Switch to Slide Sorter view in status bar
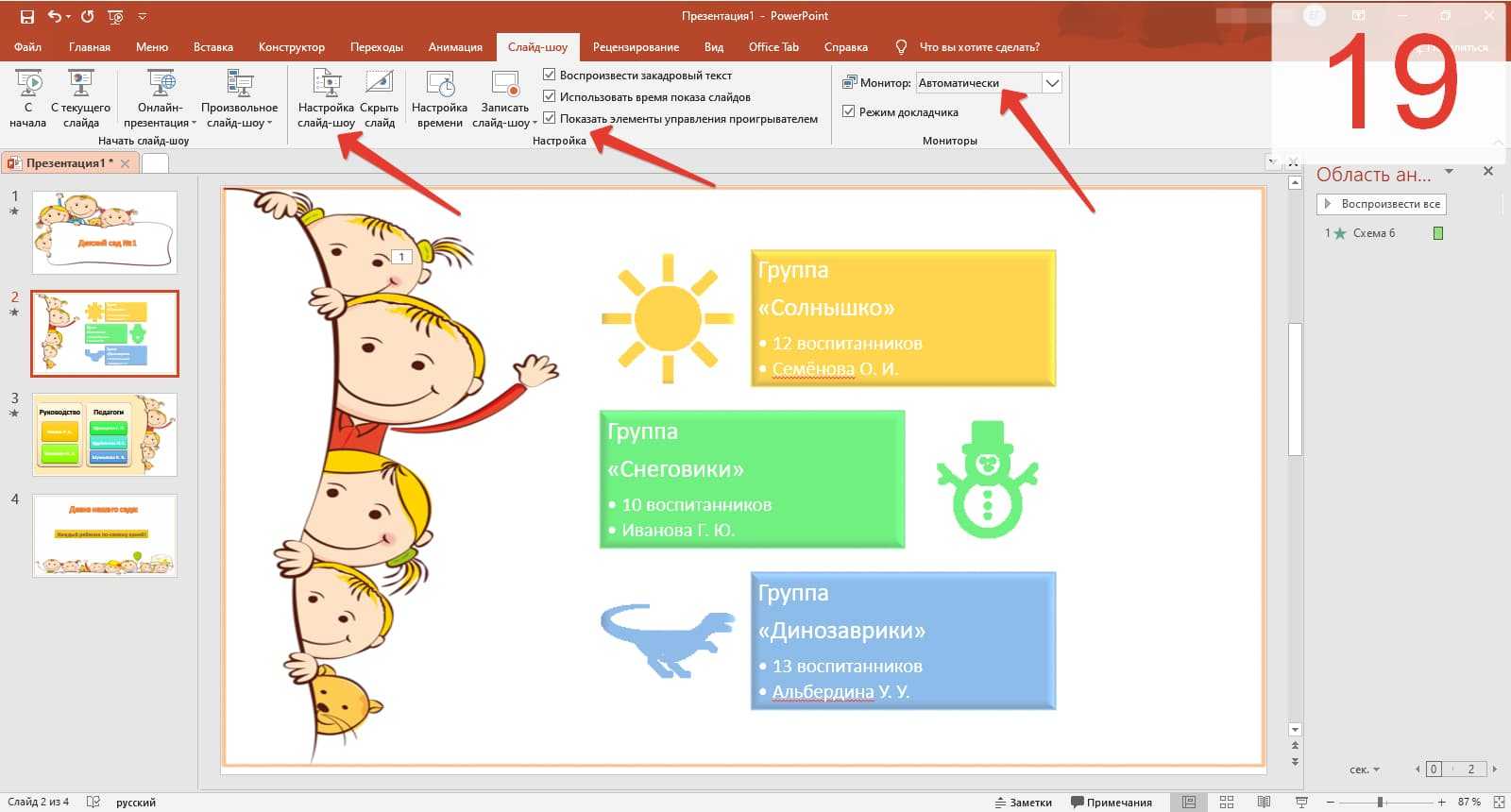This screenshot has height=812, width=1511. click(x=1227, y=802)
